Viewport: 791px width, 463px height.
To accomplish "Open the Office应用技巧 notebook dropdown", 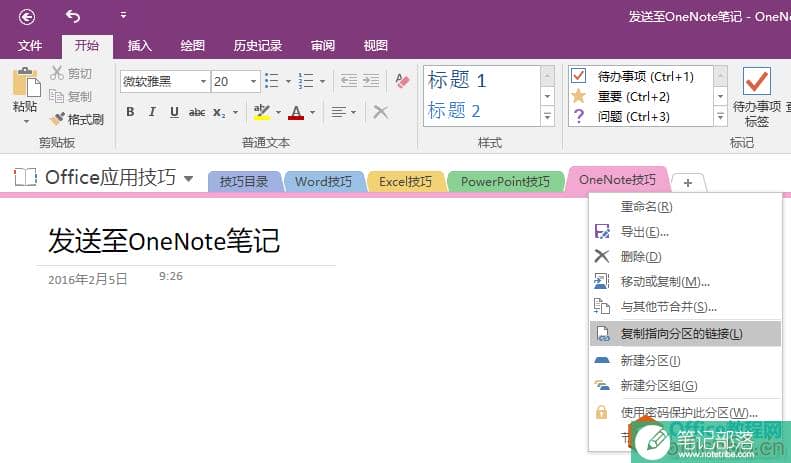I will pyautogui.click(x=189, y=178).
